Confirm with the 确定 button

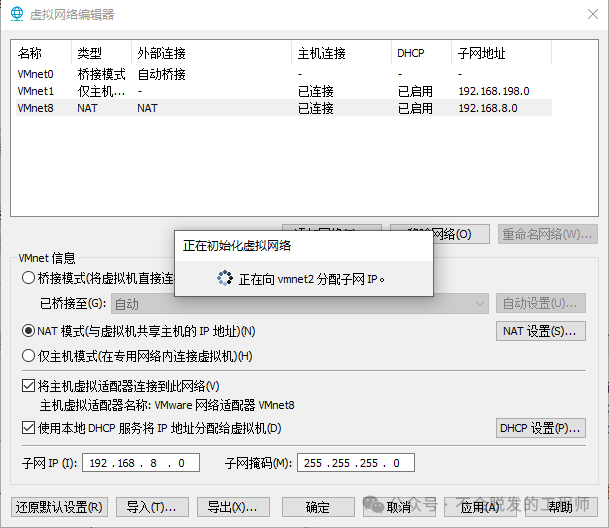(x=318, y=507)
